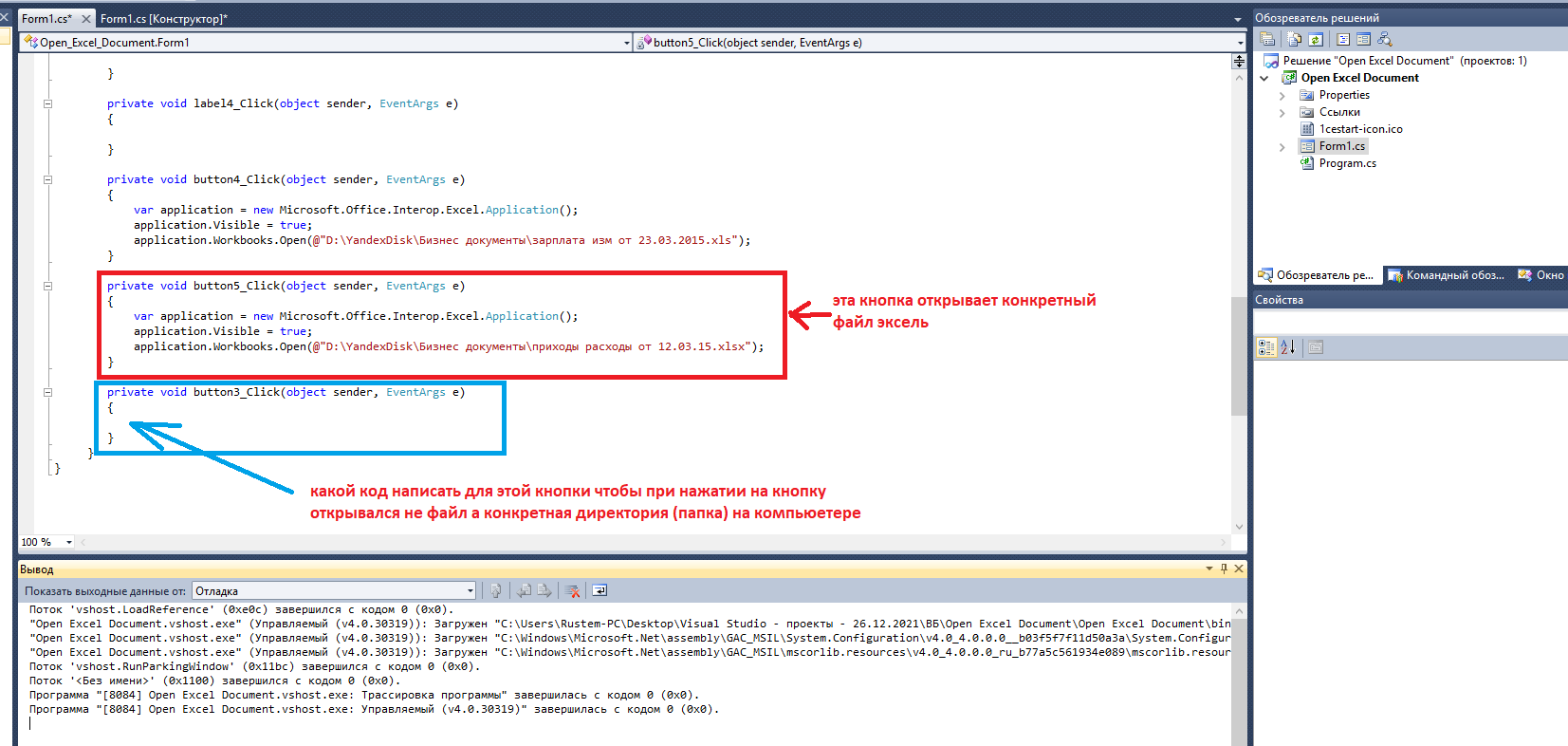This screenshot has height=746, width=1568.
Task: Open the Обозреватель решений tab
Action: [1317, 275]
